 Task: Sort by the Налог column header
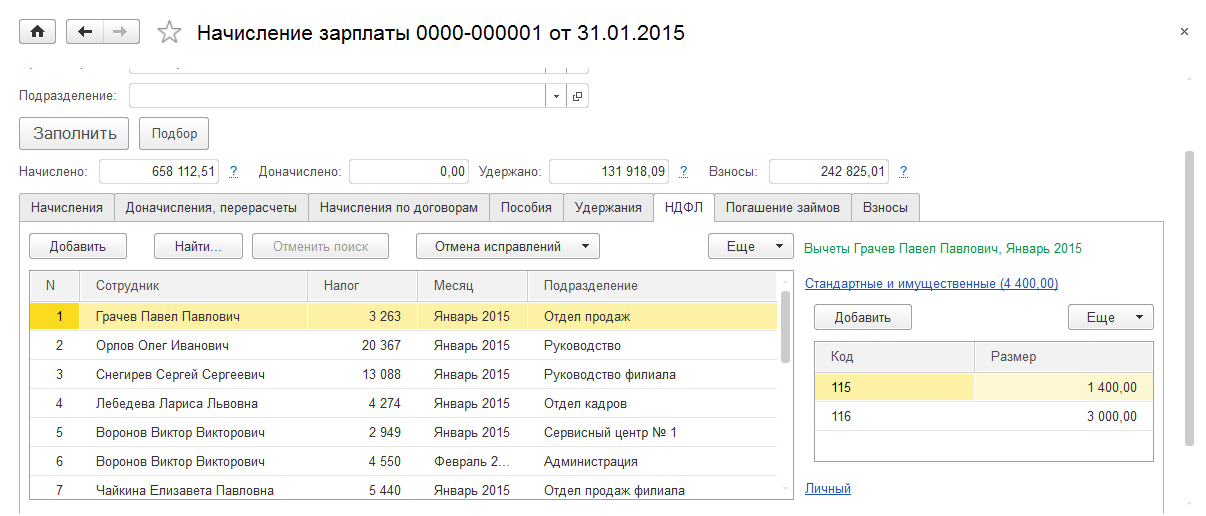[x=362, y=285]
